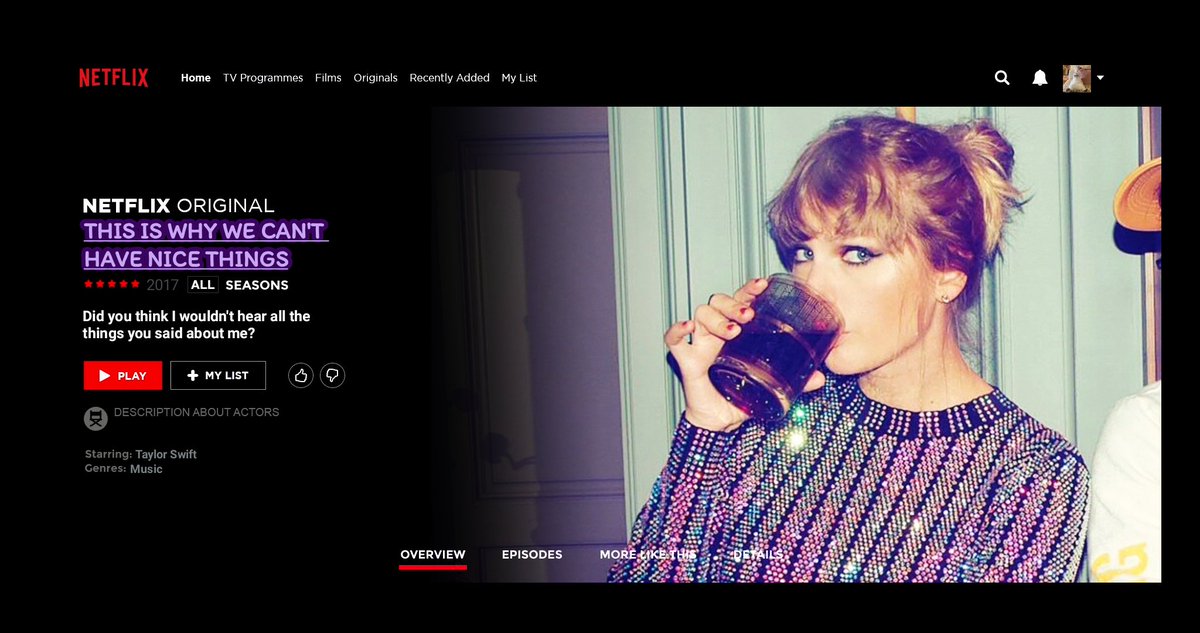
Task: Add the show with the My List button
Action: (x=218, y=375)
